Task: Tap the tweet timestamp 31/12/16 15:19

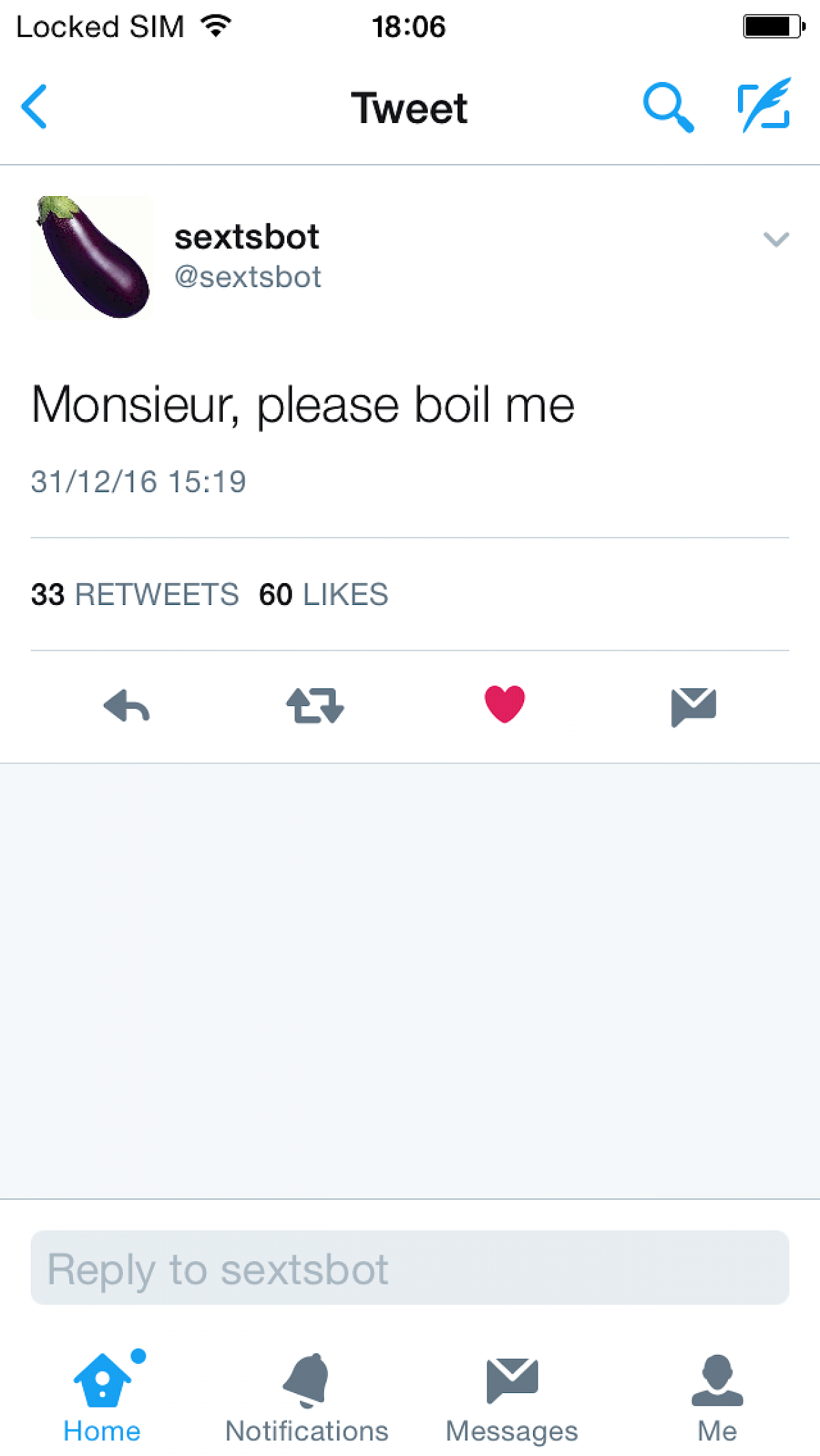Action: click(x=139, y=482)
